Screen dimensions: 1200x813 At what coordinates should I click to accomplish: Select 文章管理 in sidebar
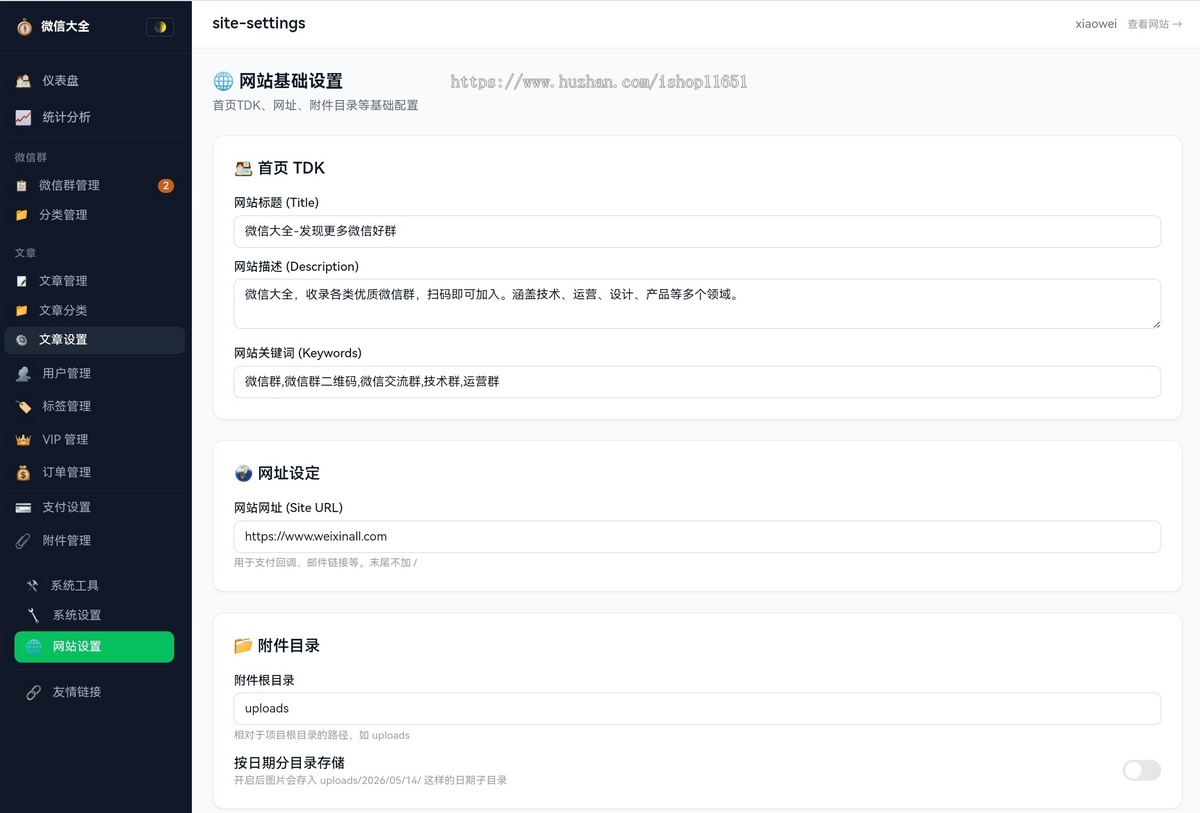click(94, 281)
